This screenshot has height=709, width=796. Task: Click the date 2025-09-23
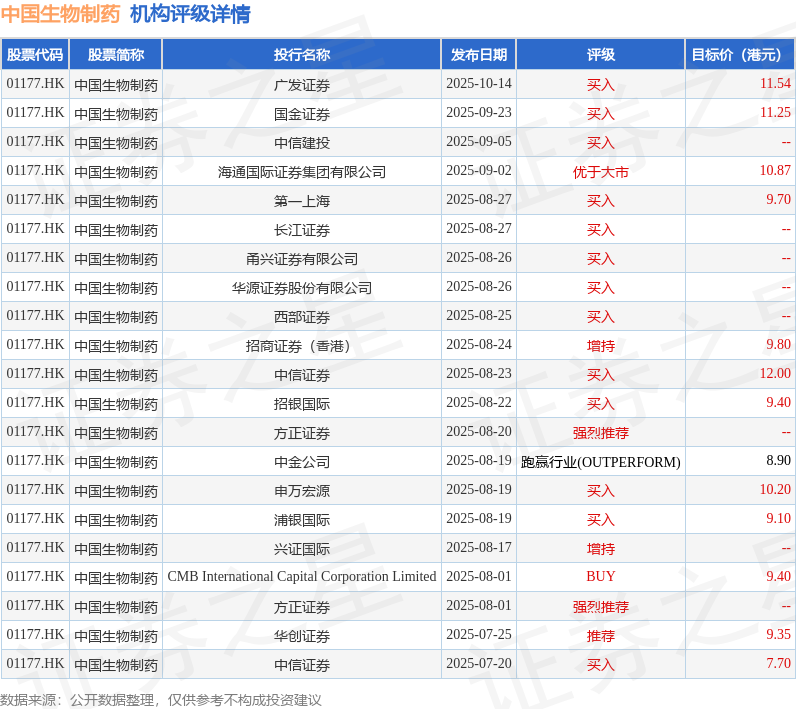(x=479, y=112)
